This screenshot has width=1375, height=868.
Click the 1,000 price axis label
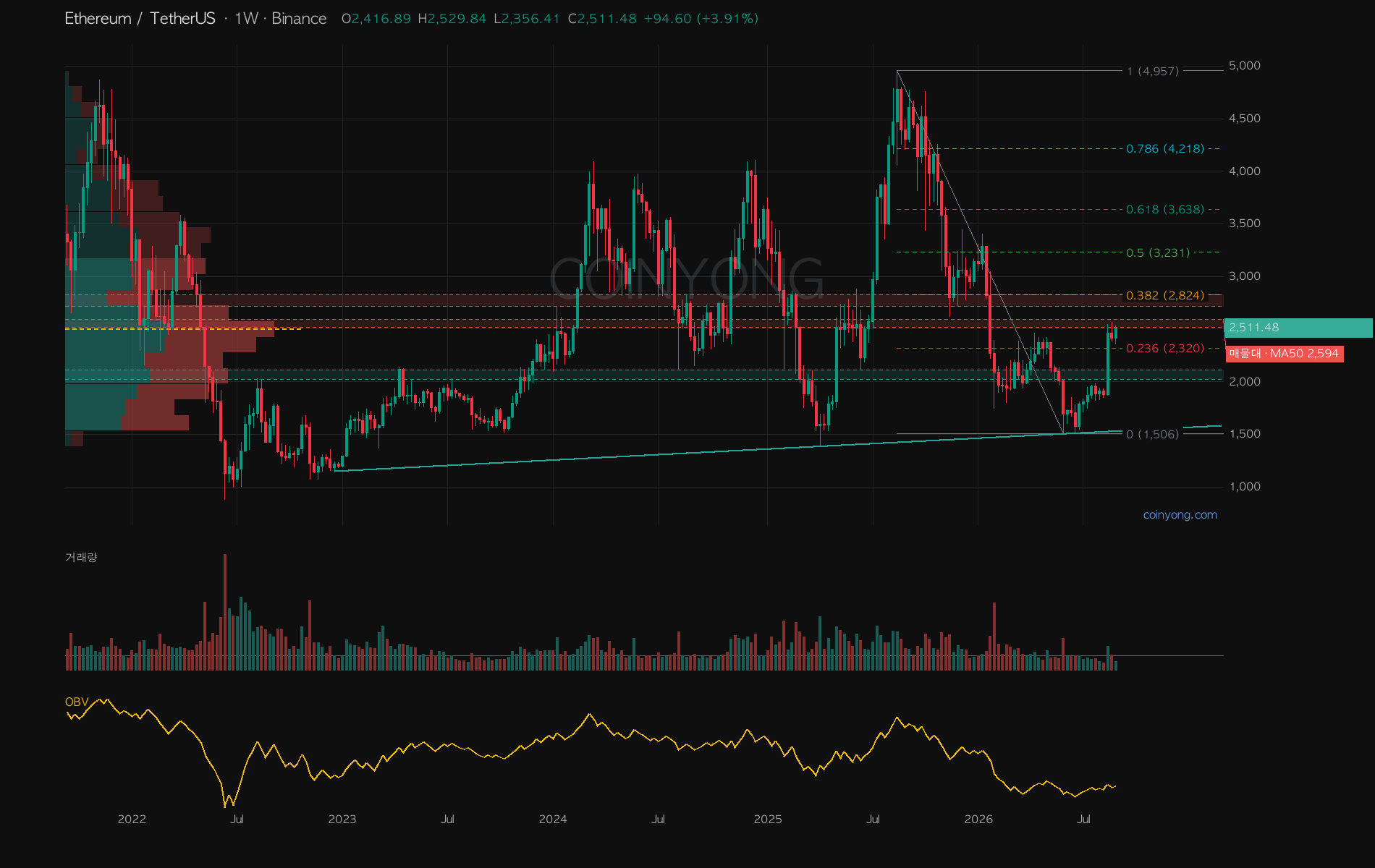click(x=1245, y=487)
